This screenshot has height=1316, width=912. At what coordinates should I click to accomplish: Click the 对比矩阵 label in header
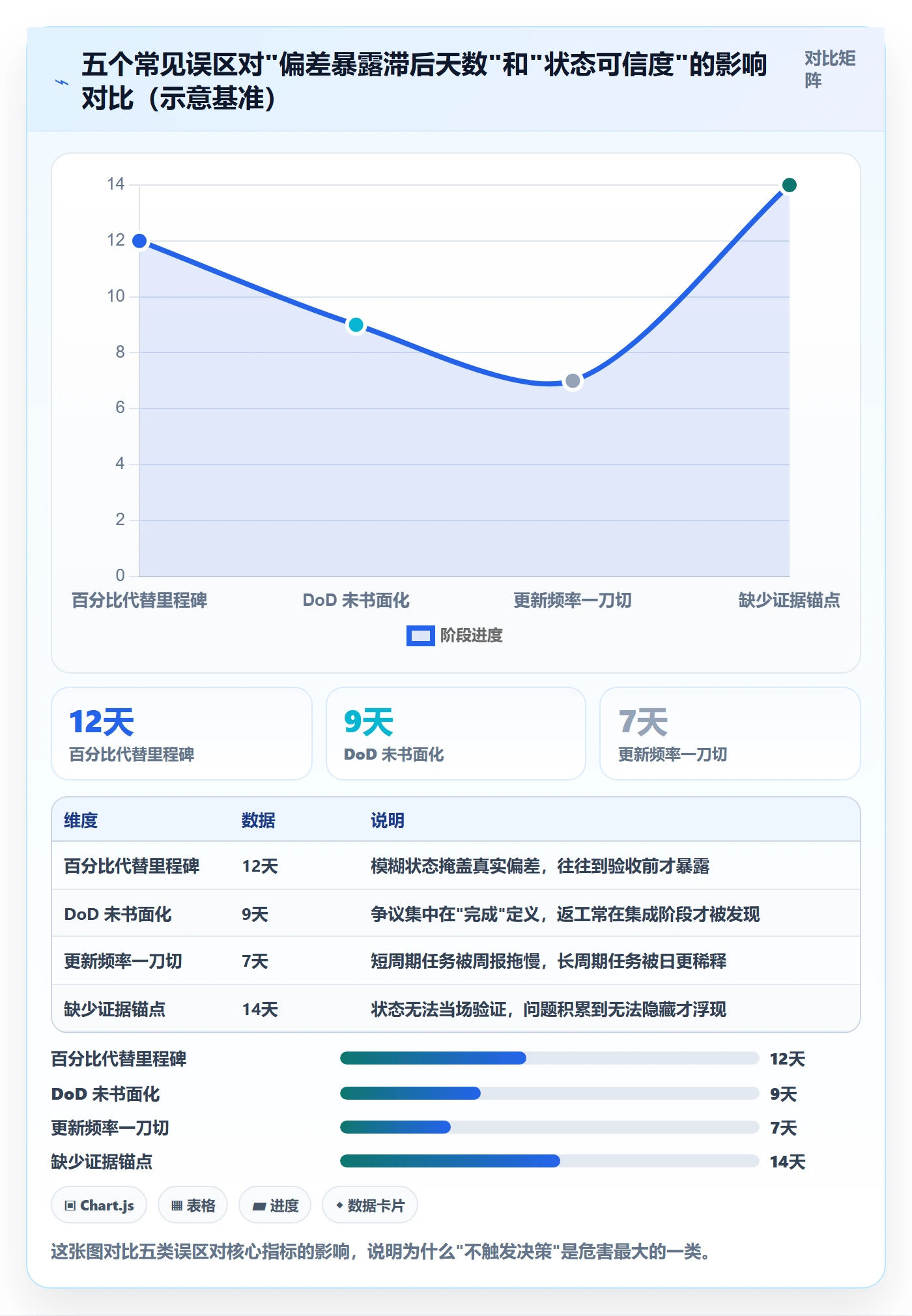tap(830, 69)
